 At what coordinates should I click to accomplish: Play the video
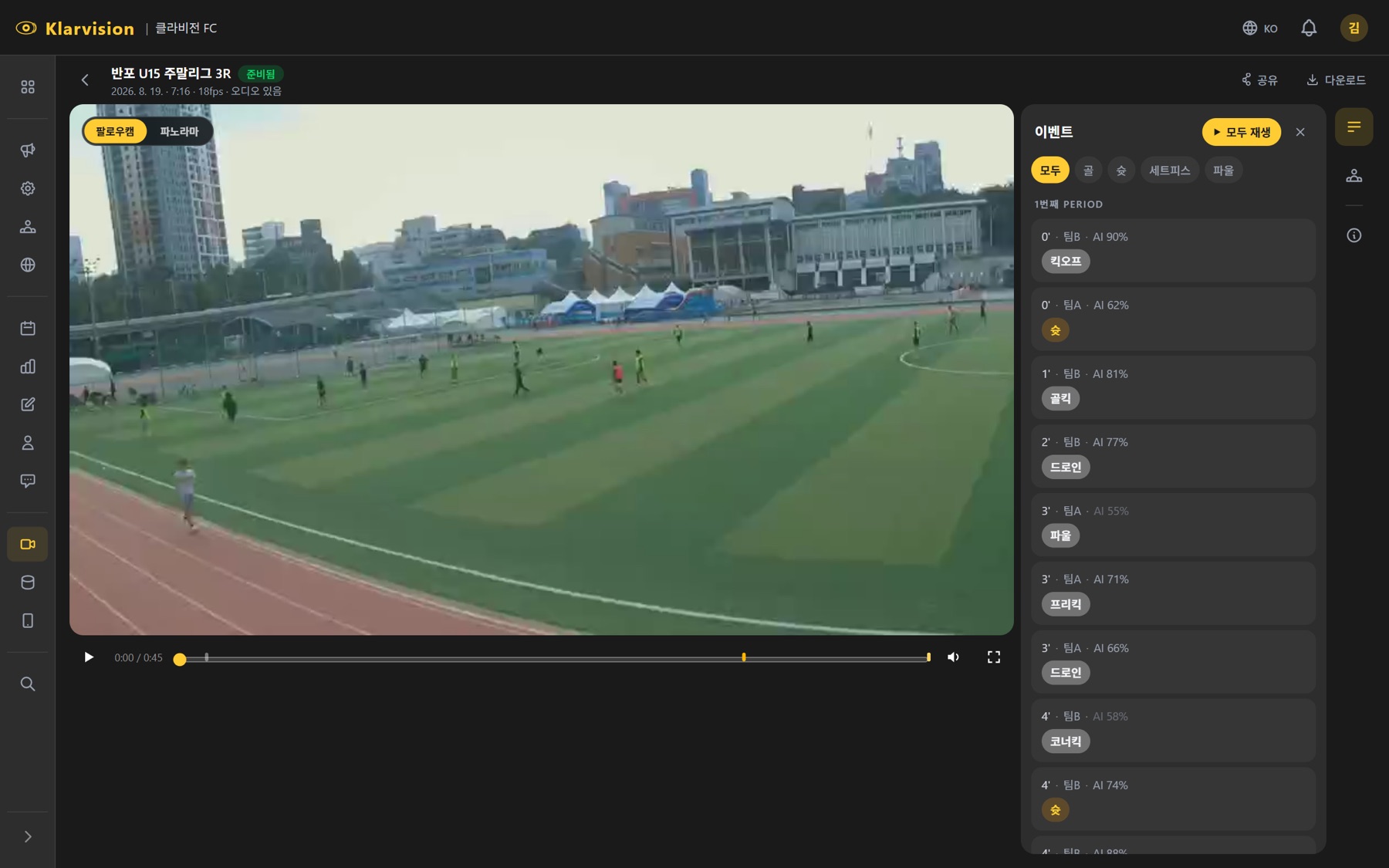89,657
